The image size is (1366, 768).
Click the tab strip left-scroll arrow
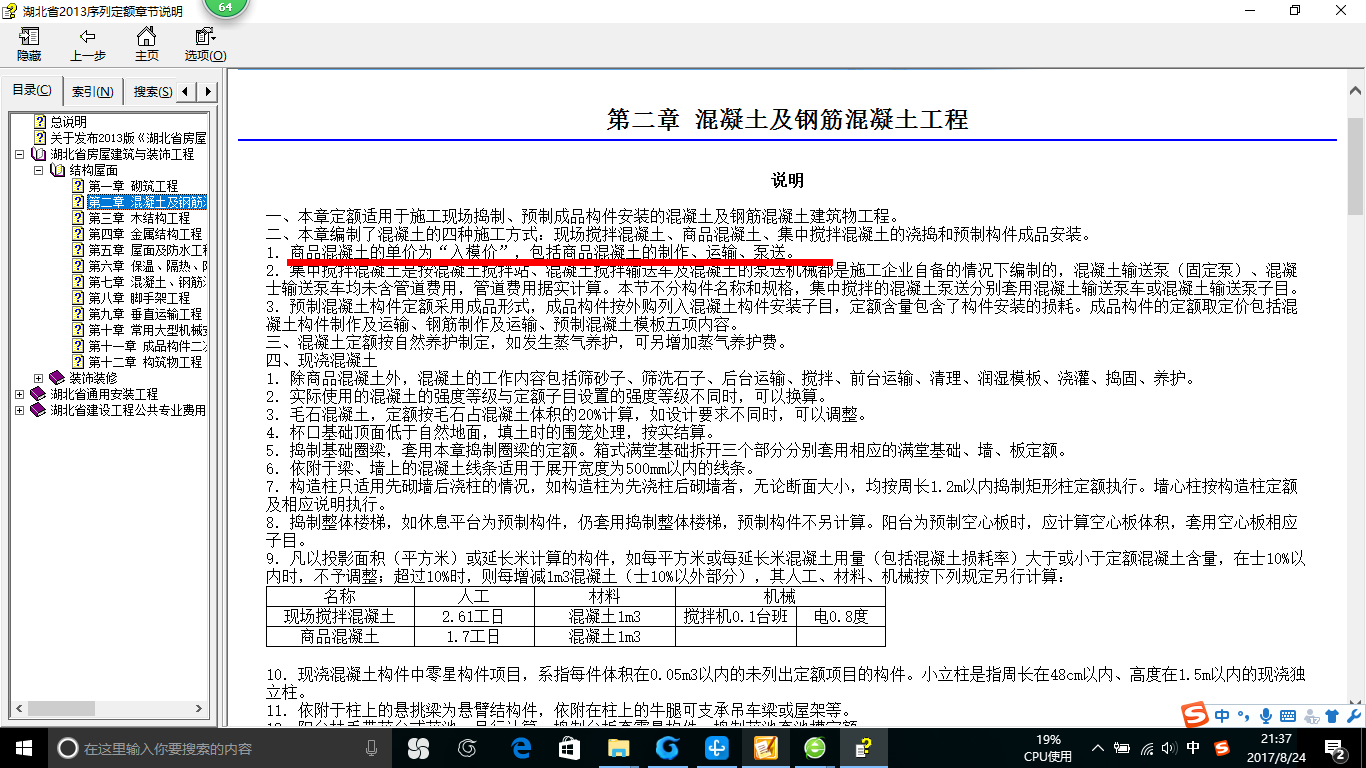tap(188, 92)
